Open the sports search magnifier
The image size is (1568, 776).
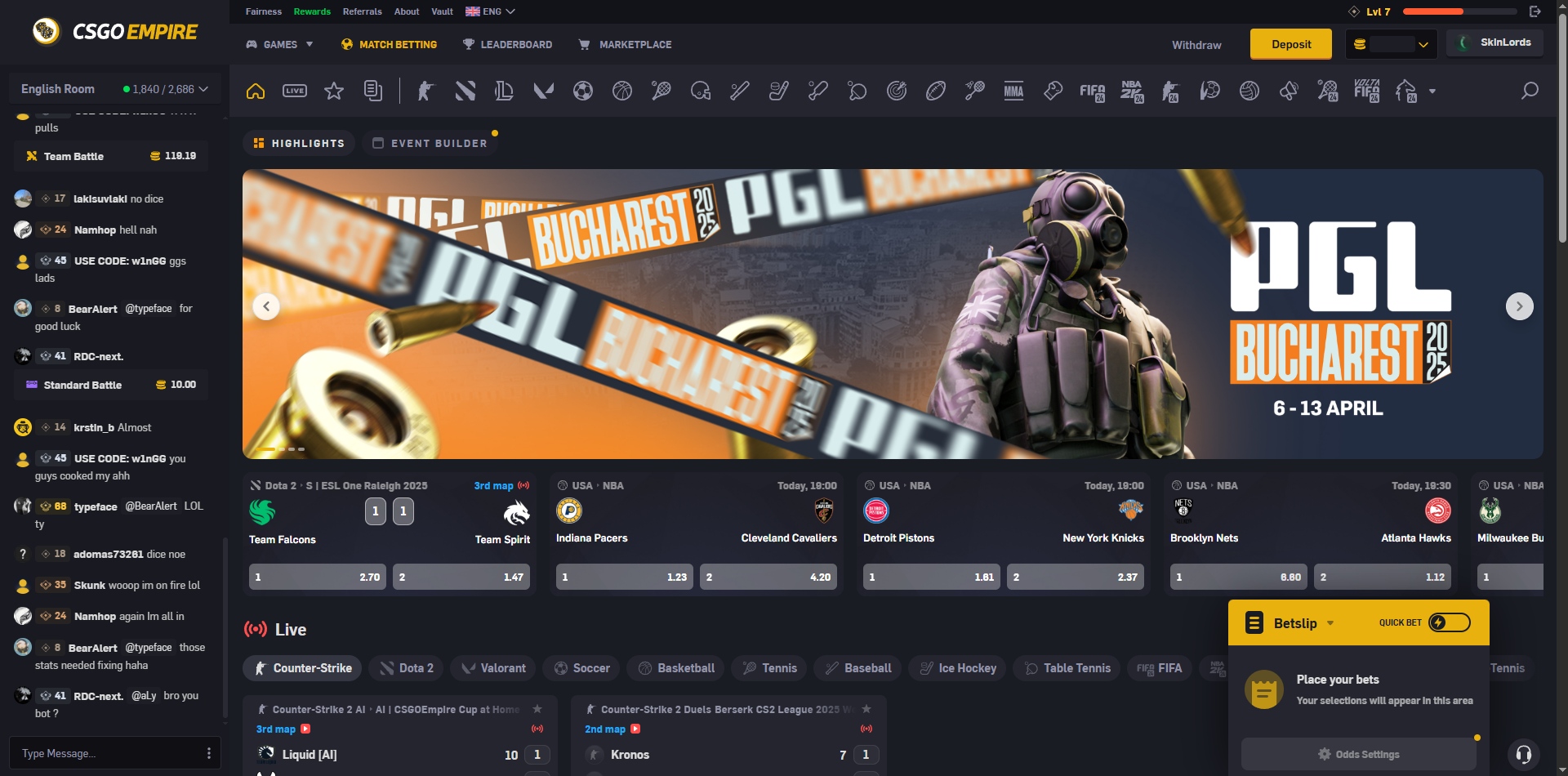1530,91
